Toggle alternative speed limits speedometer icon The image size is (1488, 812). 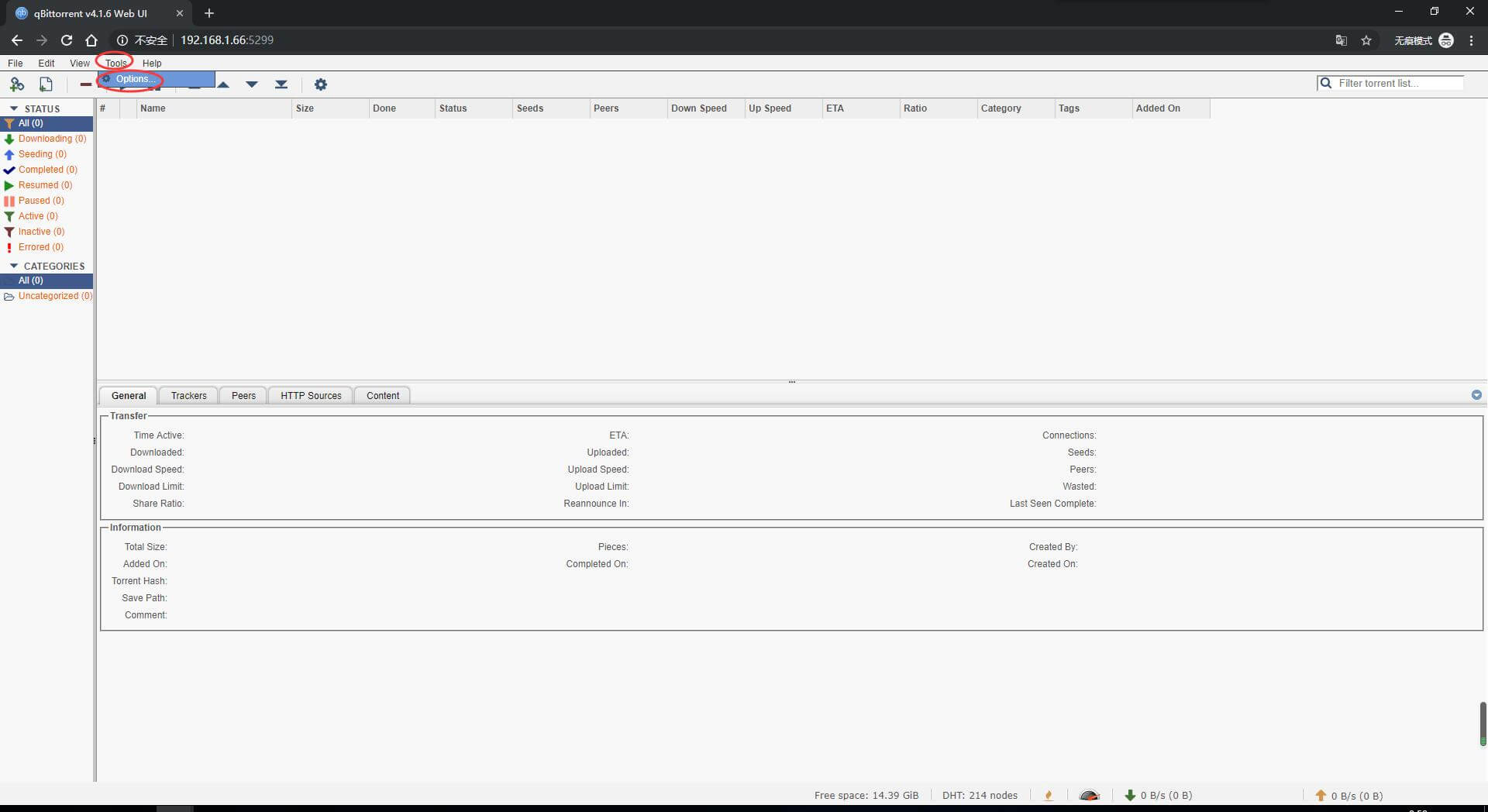click(1089, 796)
